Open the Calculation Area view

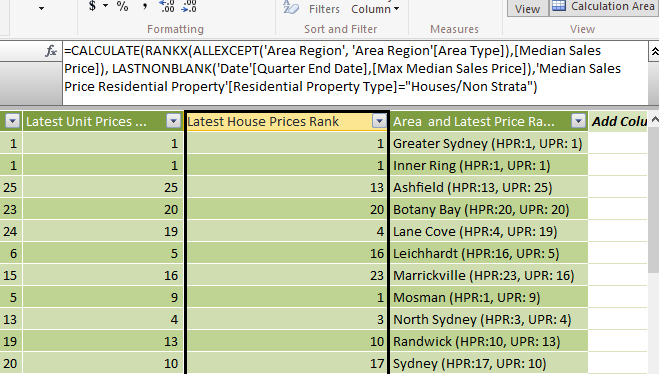(604, 7)
